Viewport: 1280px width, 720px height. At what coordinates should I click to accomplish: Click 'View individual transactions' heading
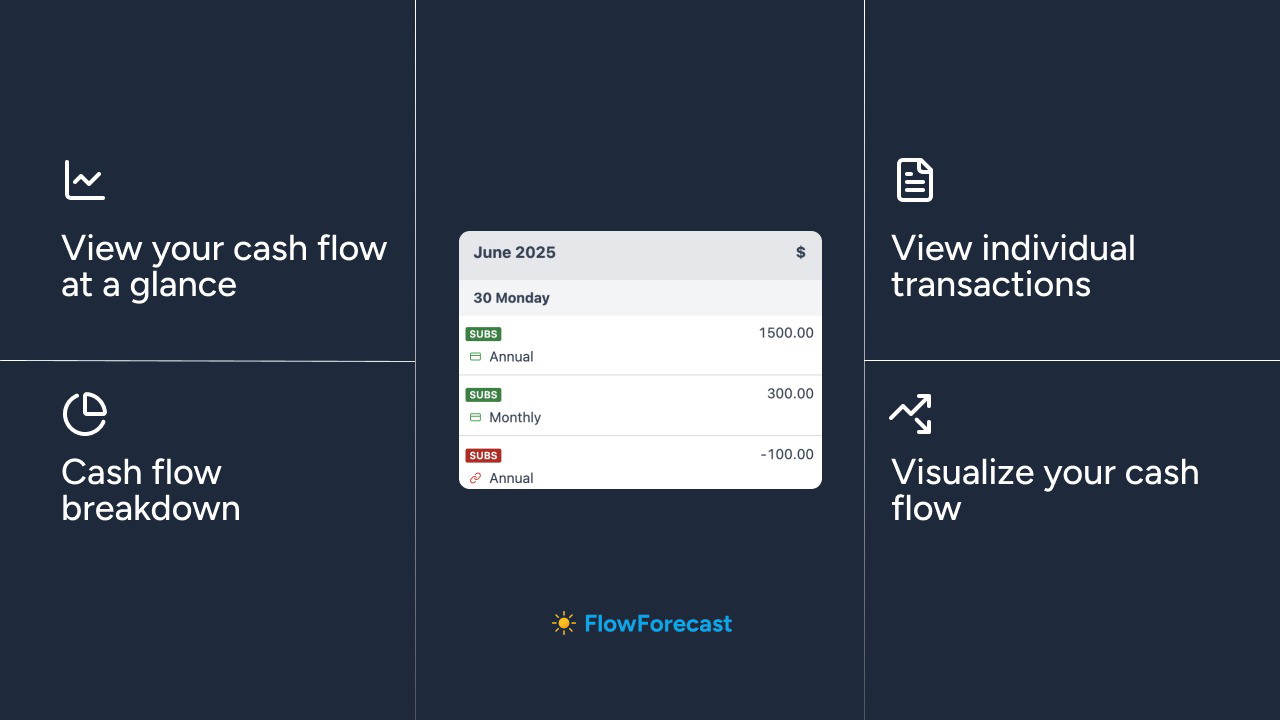1012,266
